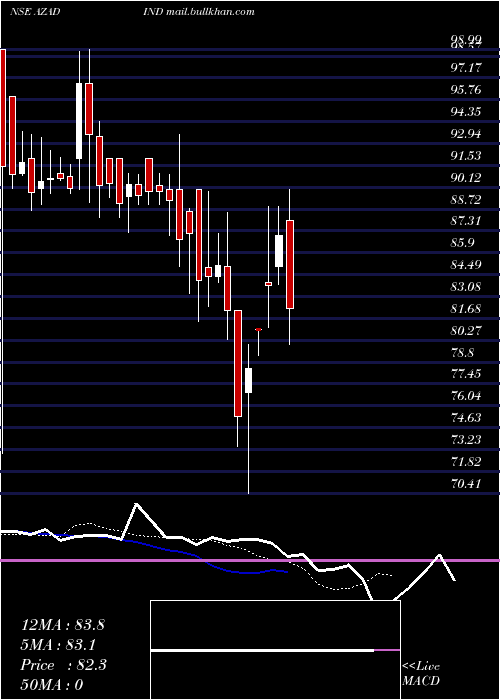
Task: Click the 5MA : 83.1 readout
Action: [x=58, y=645]
